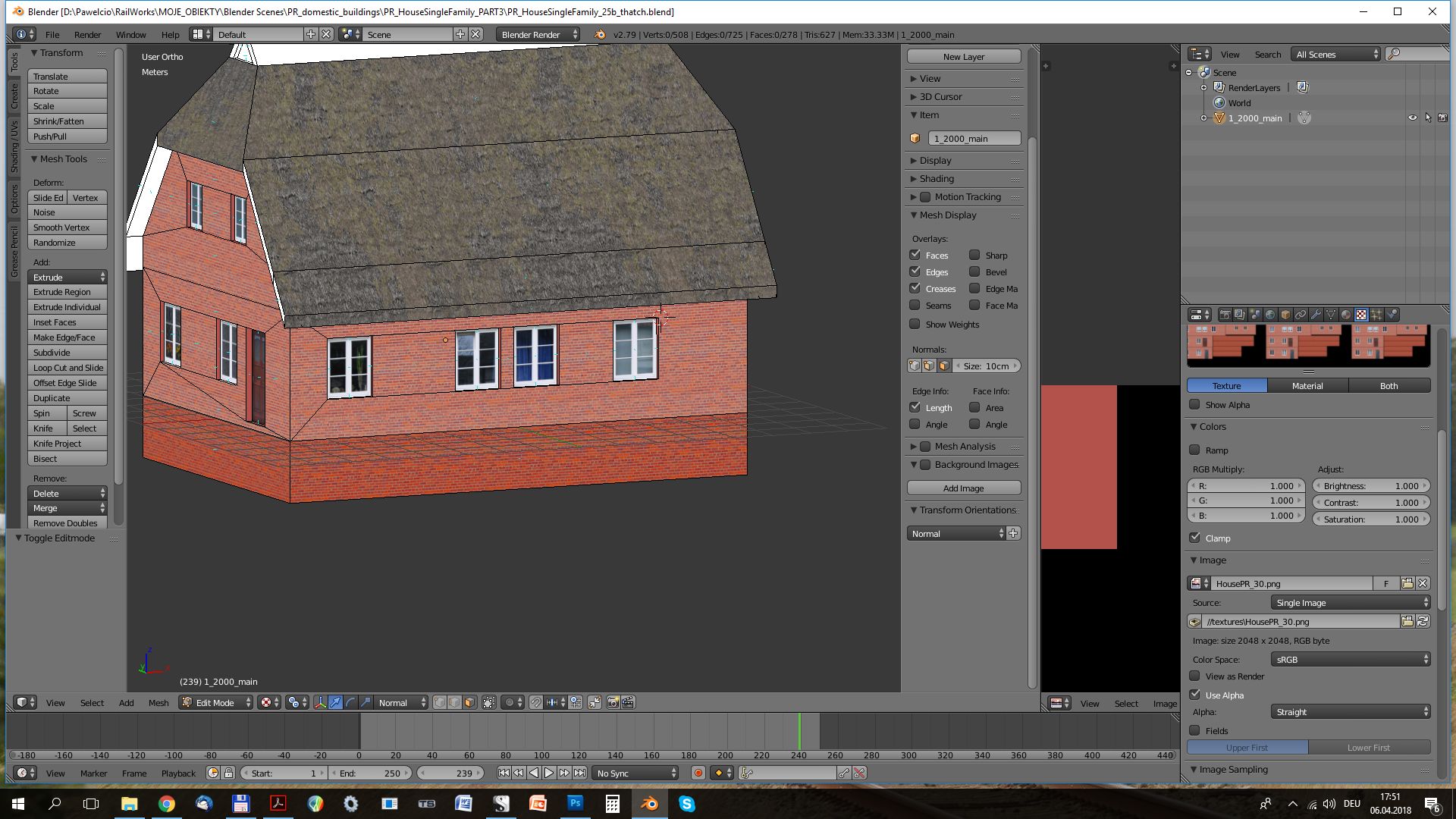Open the Render menu
The image size is (1456, 819).
pyautogui.click(x=87, y=34)
